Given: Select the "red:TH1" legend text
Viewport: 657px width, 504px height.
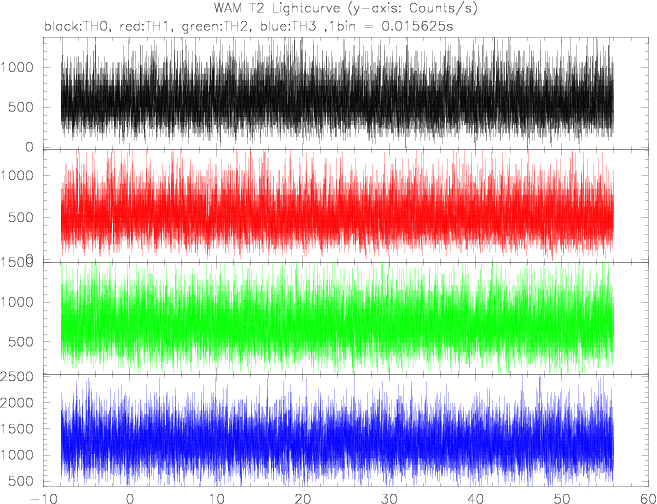Looking at the screenshot, I should click(x=146, y=27).
